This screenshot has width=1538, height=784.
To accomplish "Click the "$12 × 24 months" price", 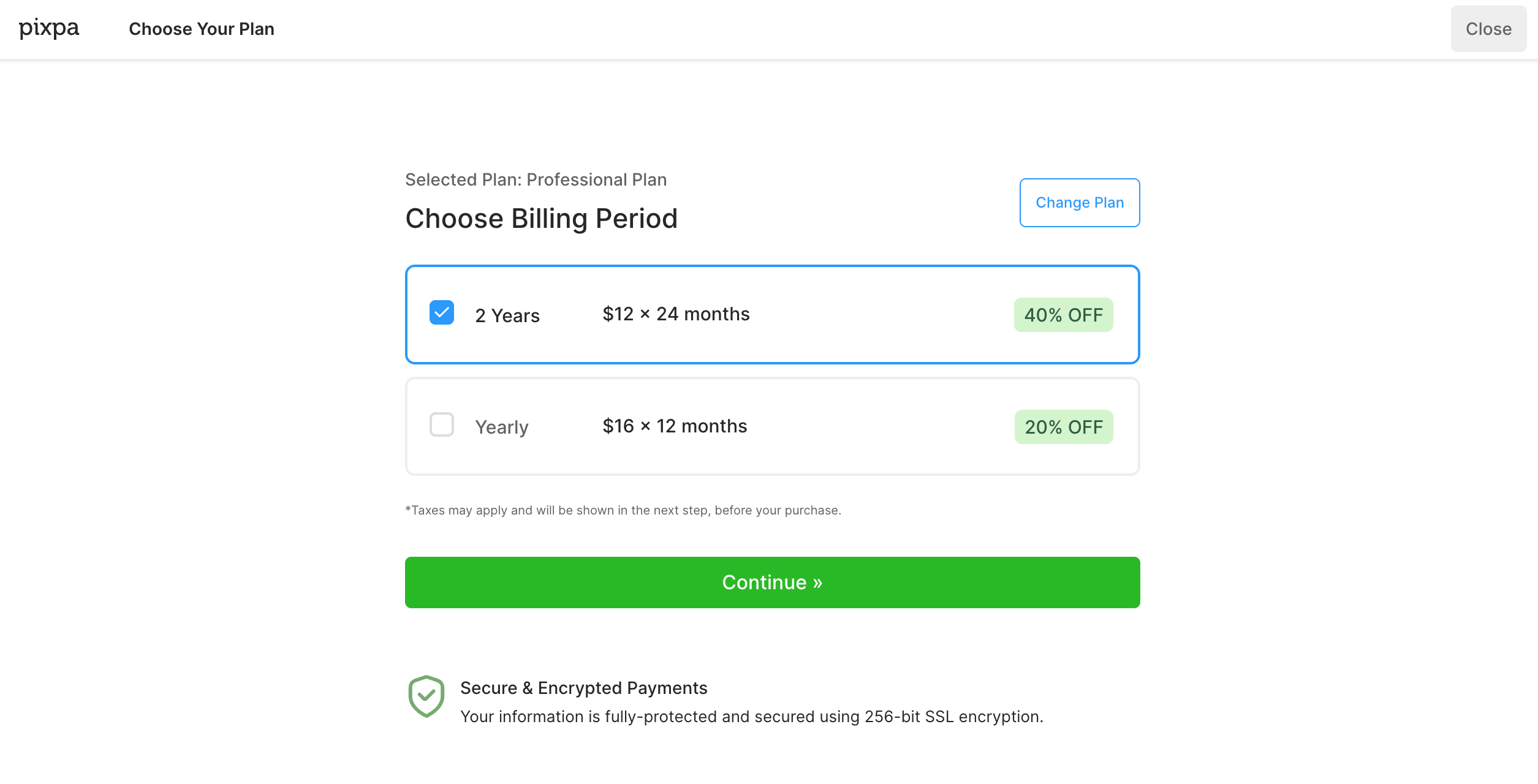I will tap(676, 314).
